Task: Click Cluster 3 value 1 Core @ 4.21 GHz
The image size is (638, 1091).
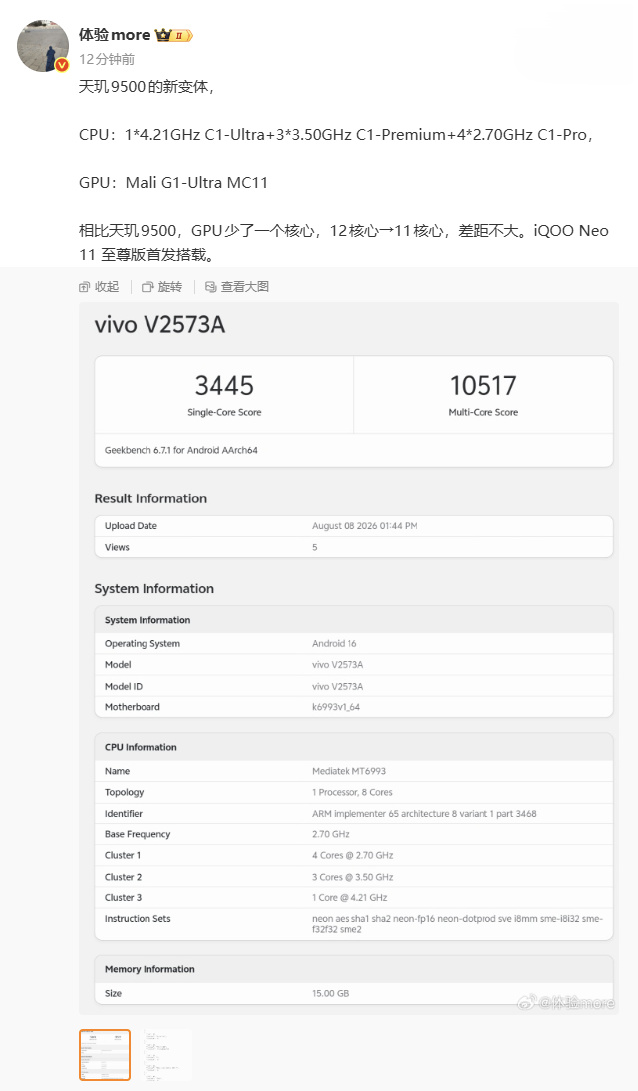Action: coord(350,898)
